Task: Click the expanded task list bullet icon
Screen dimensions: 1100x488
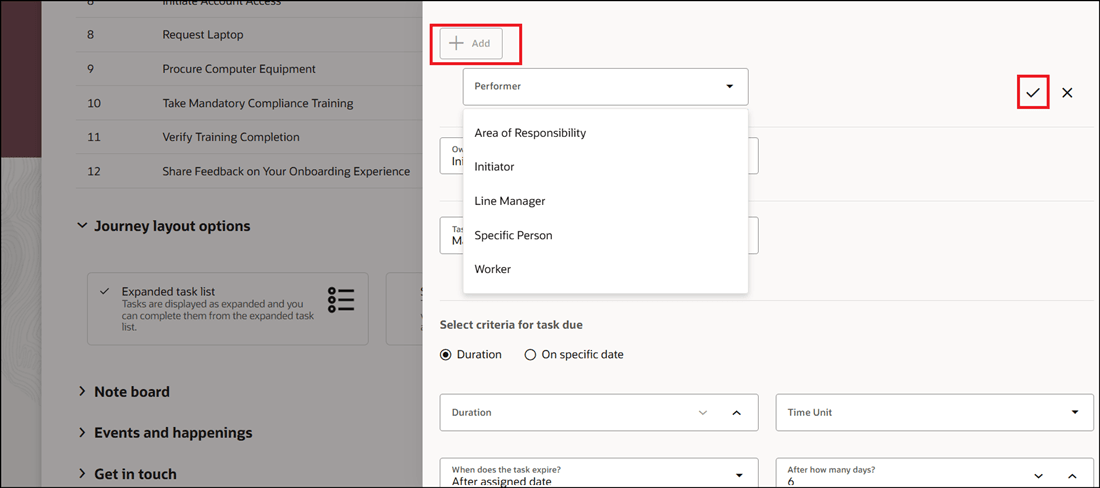Action: click(x=341, y=299)
